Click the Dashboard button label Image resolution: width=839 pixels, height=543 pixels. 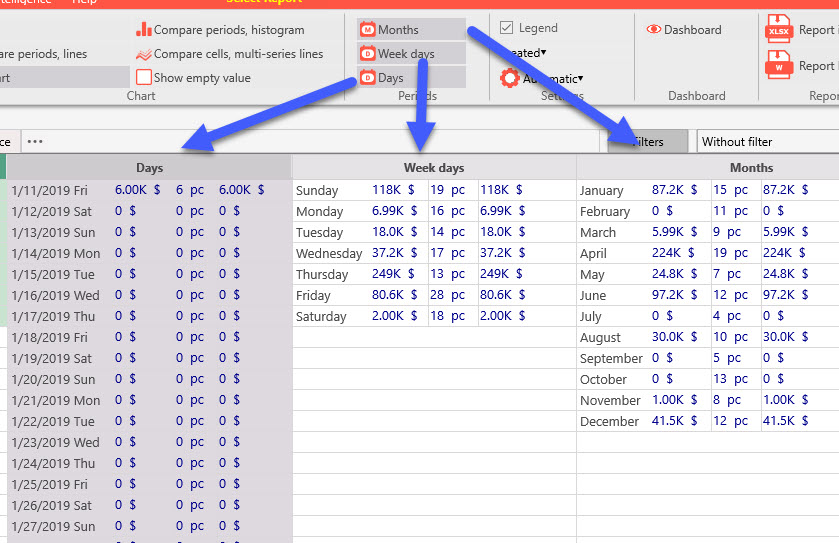tap(692, 30)
